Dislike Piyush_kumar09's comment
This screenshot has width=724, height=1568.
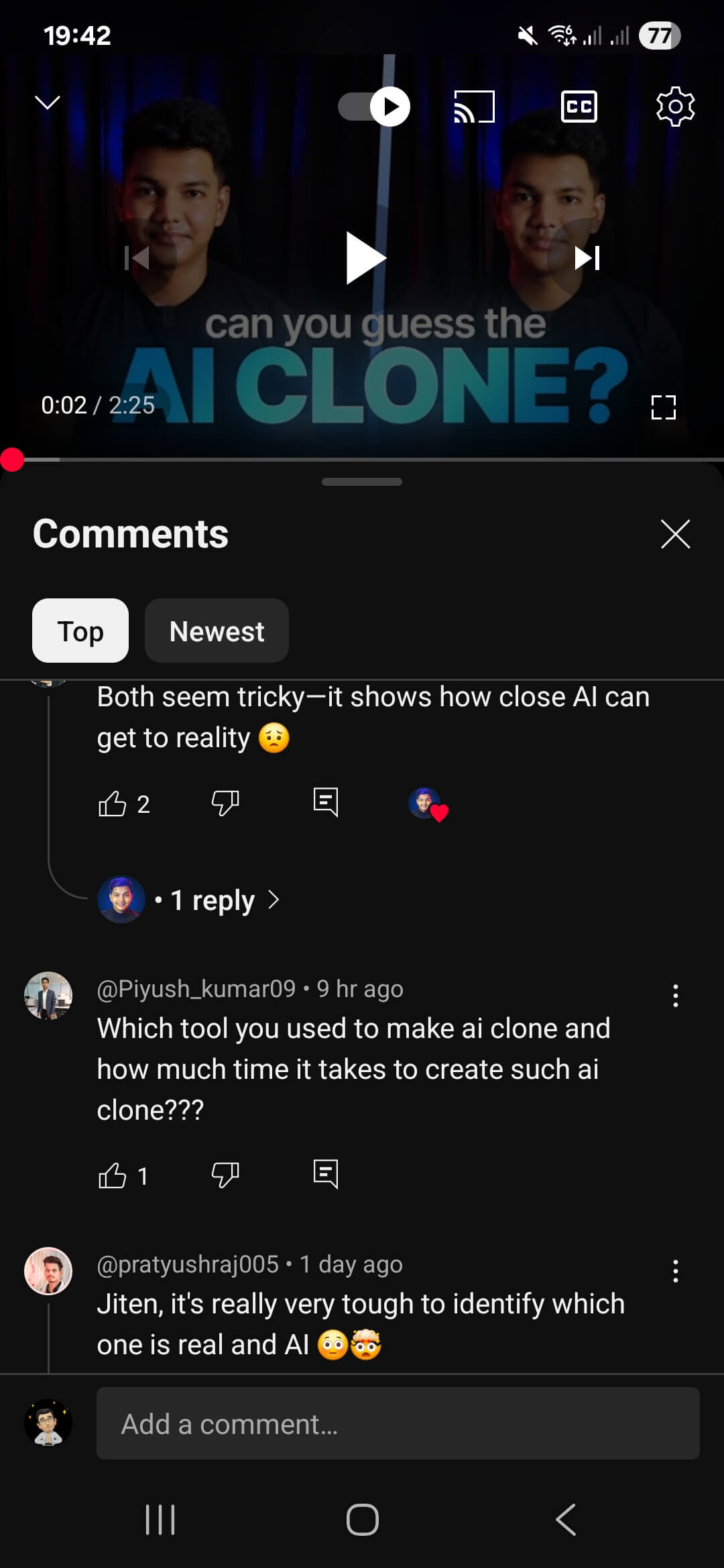pos(225,1175)
